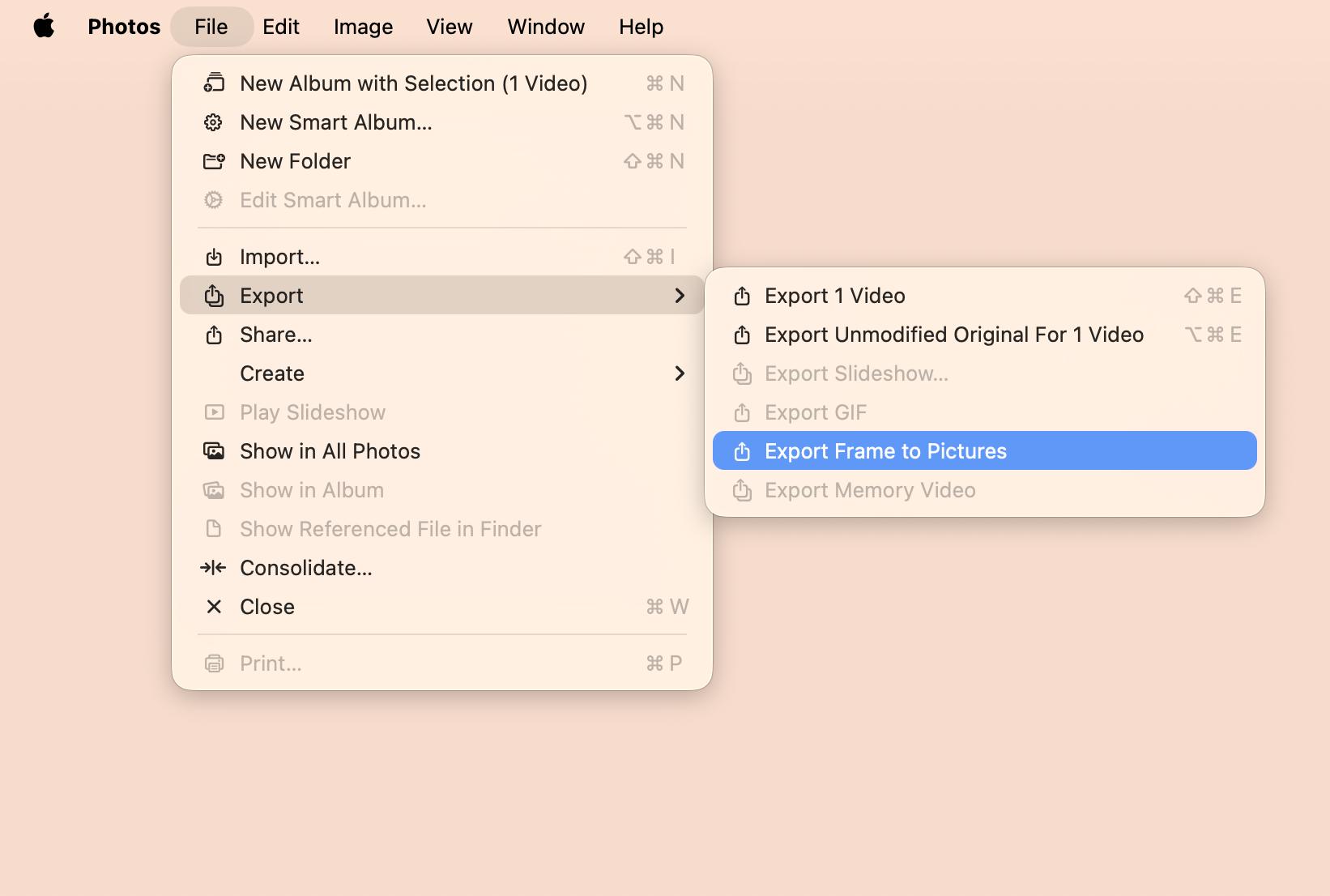Expand the Create submenu arrow

pyautogui.click(x=680, y=373)
